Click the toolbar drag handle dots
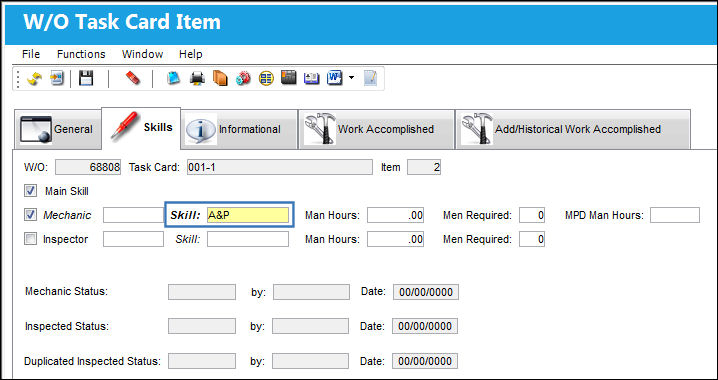Screen dimensions: 718x380 [x=18, y=79]
